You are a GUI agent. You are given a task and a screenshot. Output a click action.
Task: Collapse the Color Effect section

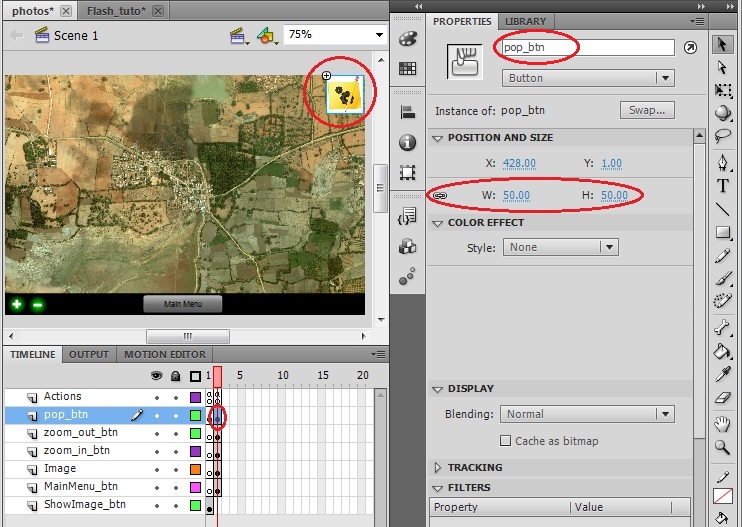point(438,223)
